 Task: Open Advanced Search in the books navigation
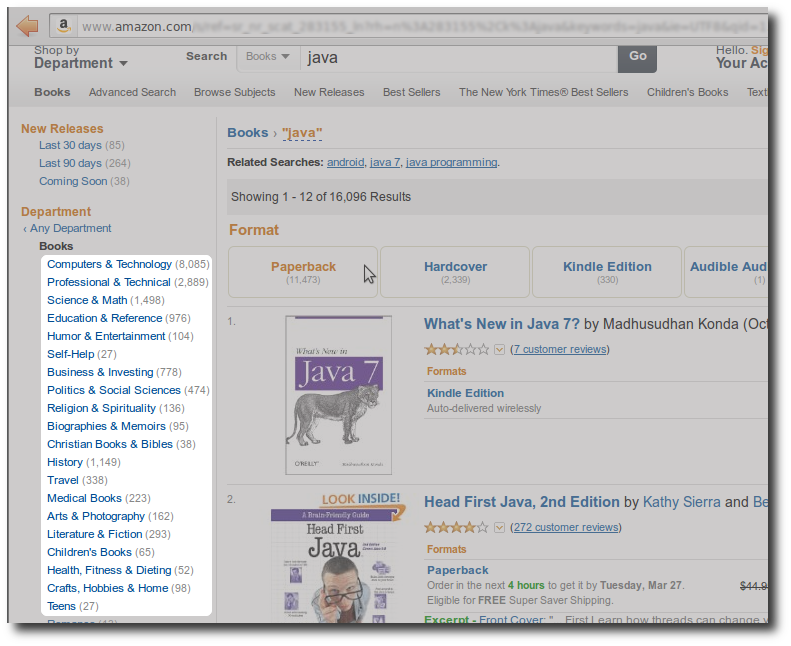coord(132,92)
